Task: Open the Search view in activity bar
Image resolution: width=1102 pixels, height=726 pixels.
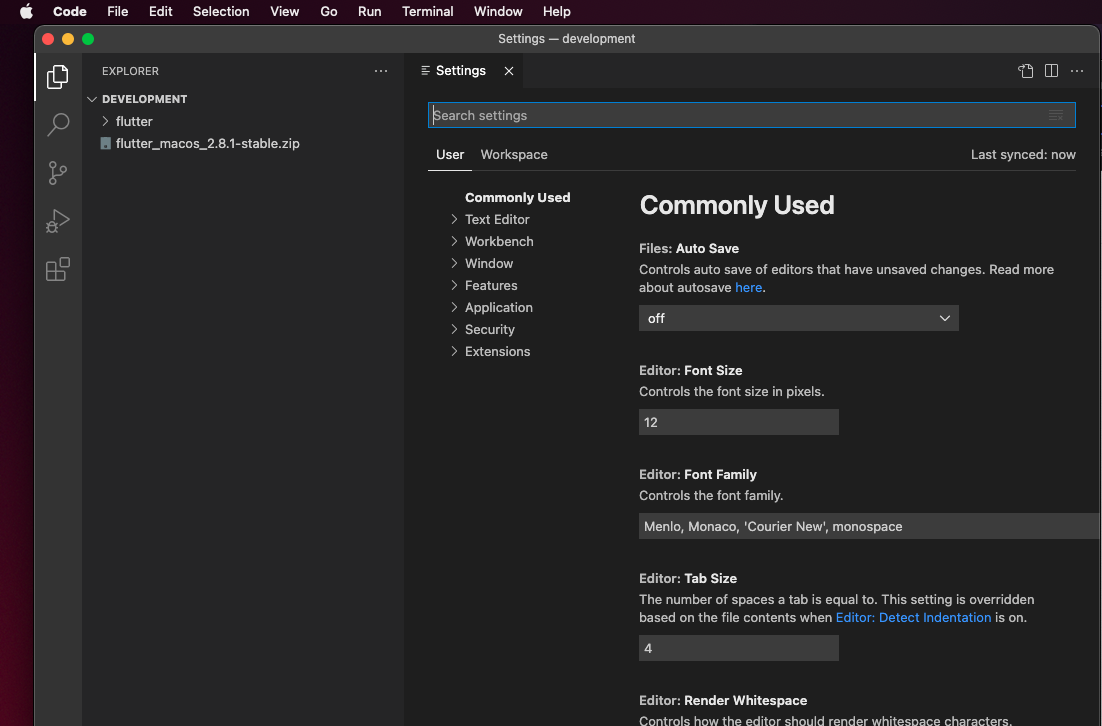Action: [x=58, y=124]
